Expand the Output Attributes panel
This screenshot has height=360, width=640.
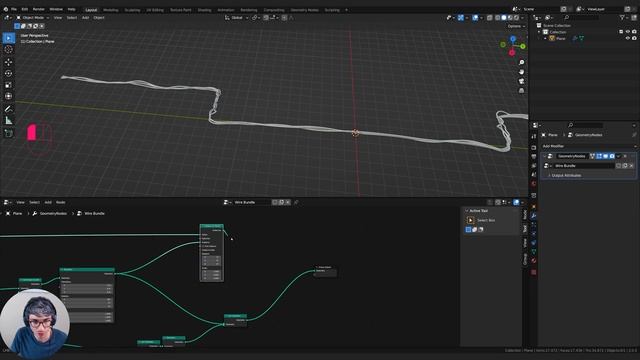click(566, 176)
